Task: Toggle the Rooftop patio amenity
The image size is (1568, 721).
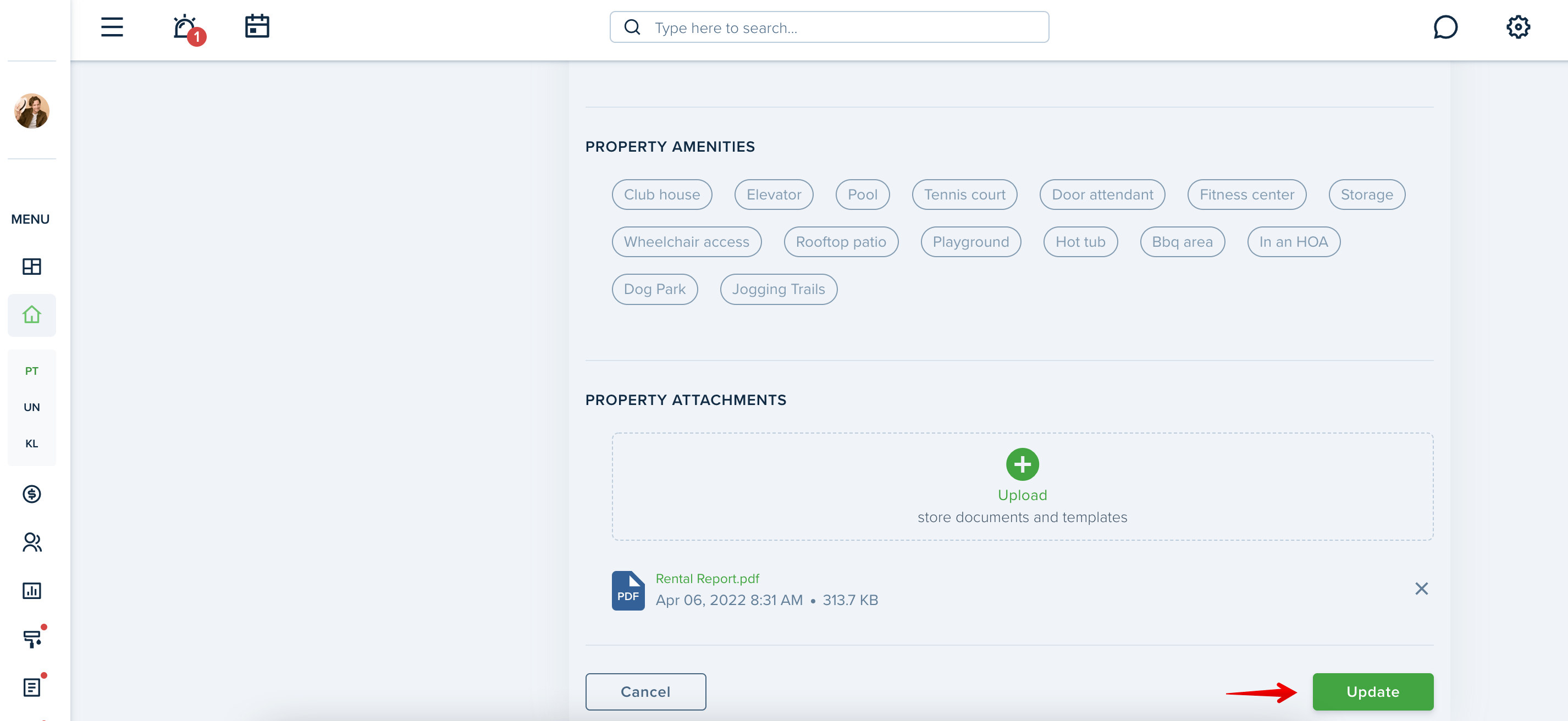Action: pos(841,242)
